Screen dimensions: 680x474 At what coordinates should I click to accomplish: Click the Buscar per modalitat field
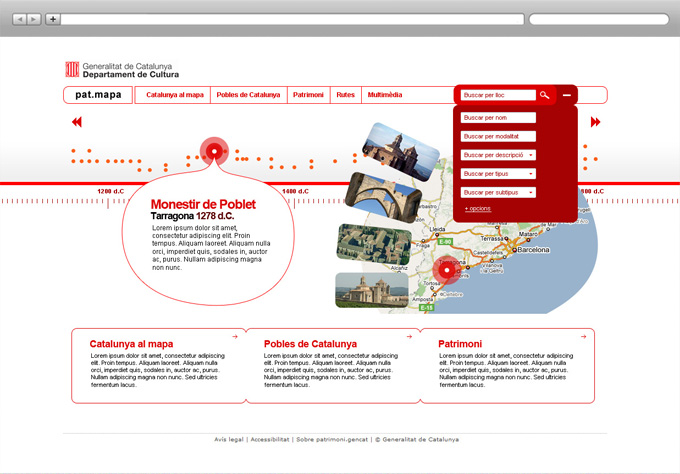tap(498, 136)
